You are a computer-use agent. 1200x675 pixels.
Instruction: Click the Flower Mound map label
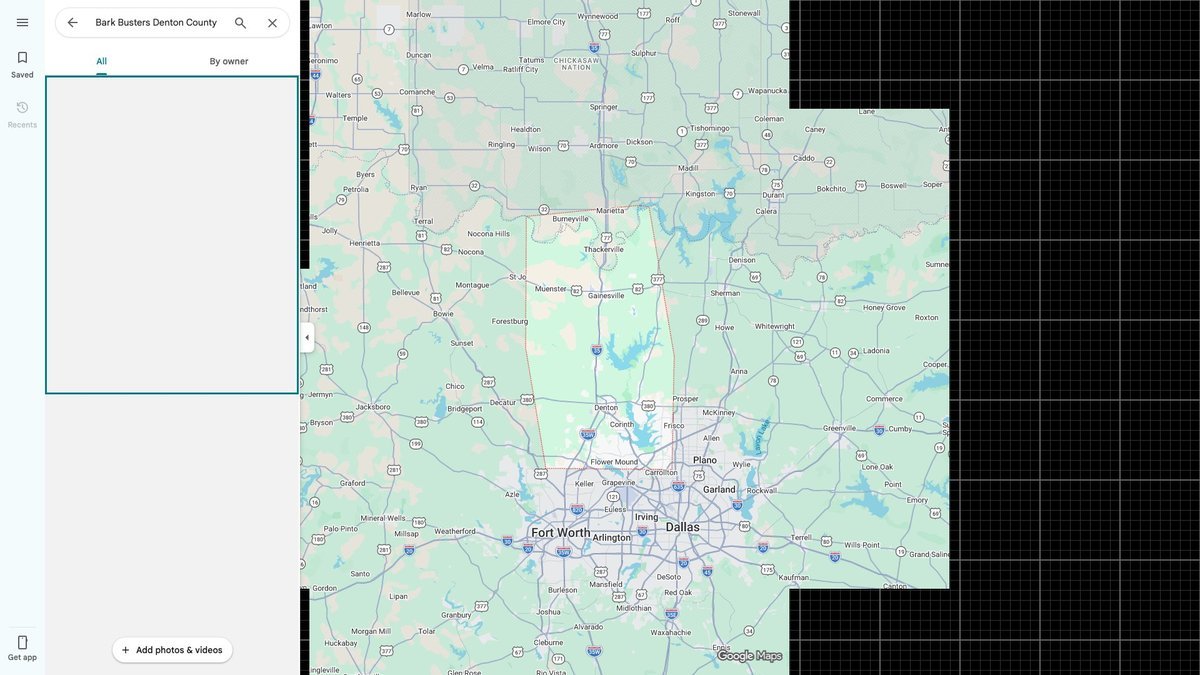[x=614, y=462]
